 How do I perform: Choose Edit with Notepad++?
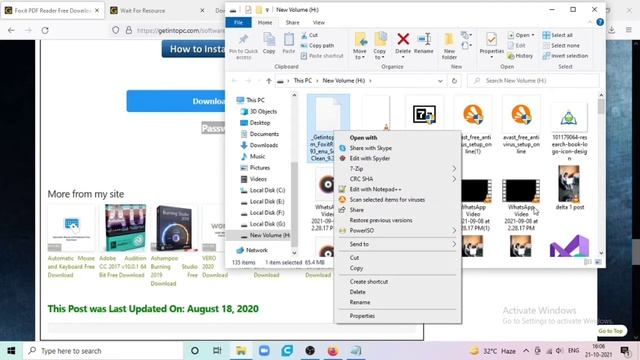coord(398,189)
